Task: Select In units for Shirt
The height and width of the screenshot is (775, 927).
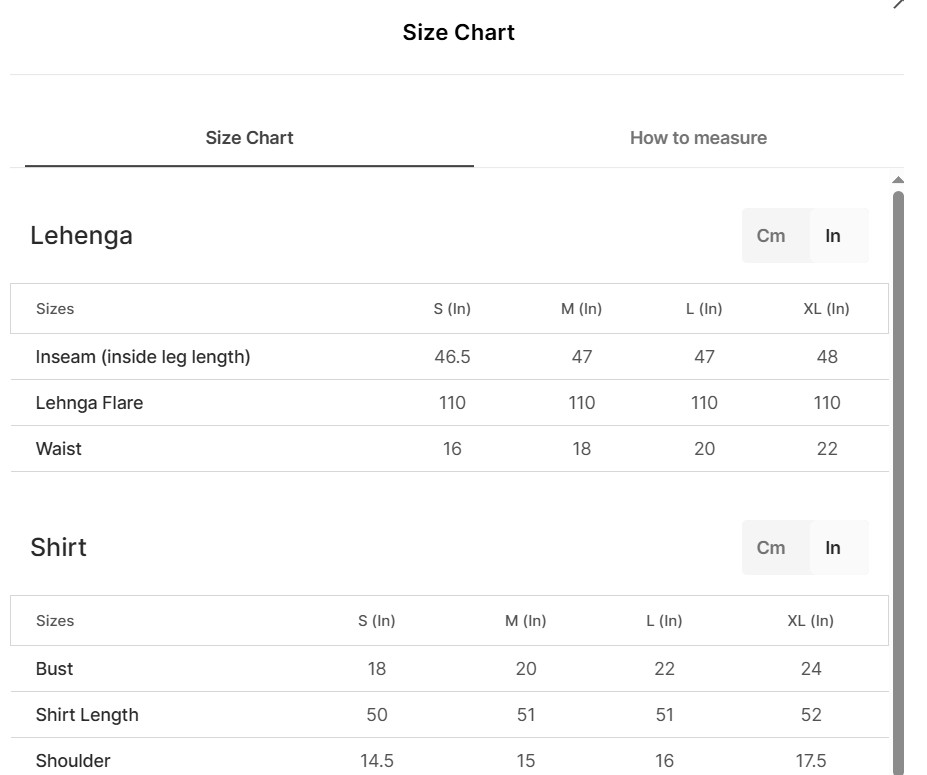Action: click(833, 547)
